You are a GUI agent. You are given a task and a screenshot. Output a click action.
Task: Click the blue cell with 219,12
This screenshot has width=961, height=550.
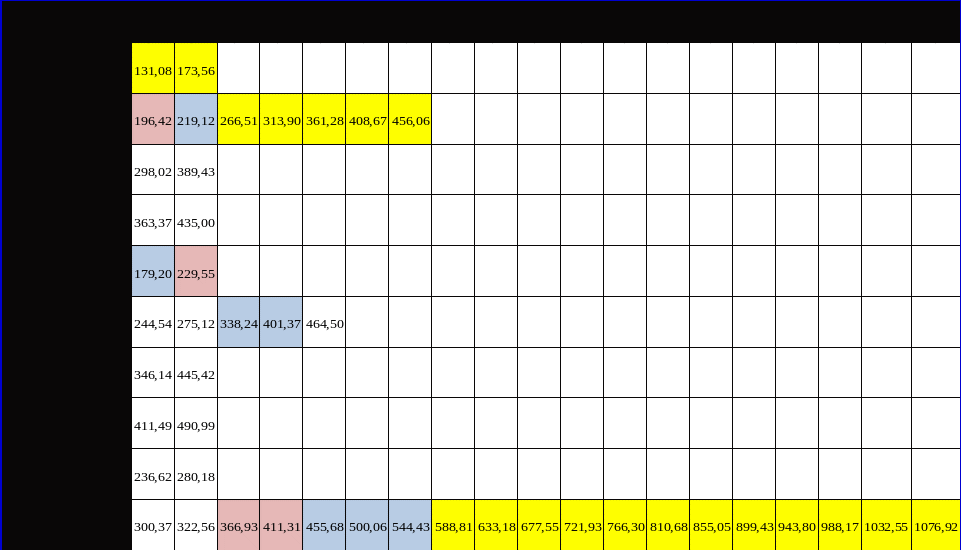pos(196,119)
